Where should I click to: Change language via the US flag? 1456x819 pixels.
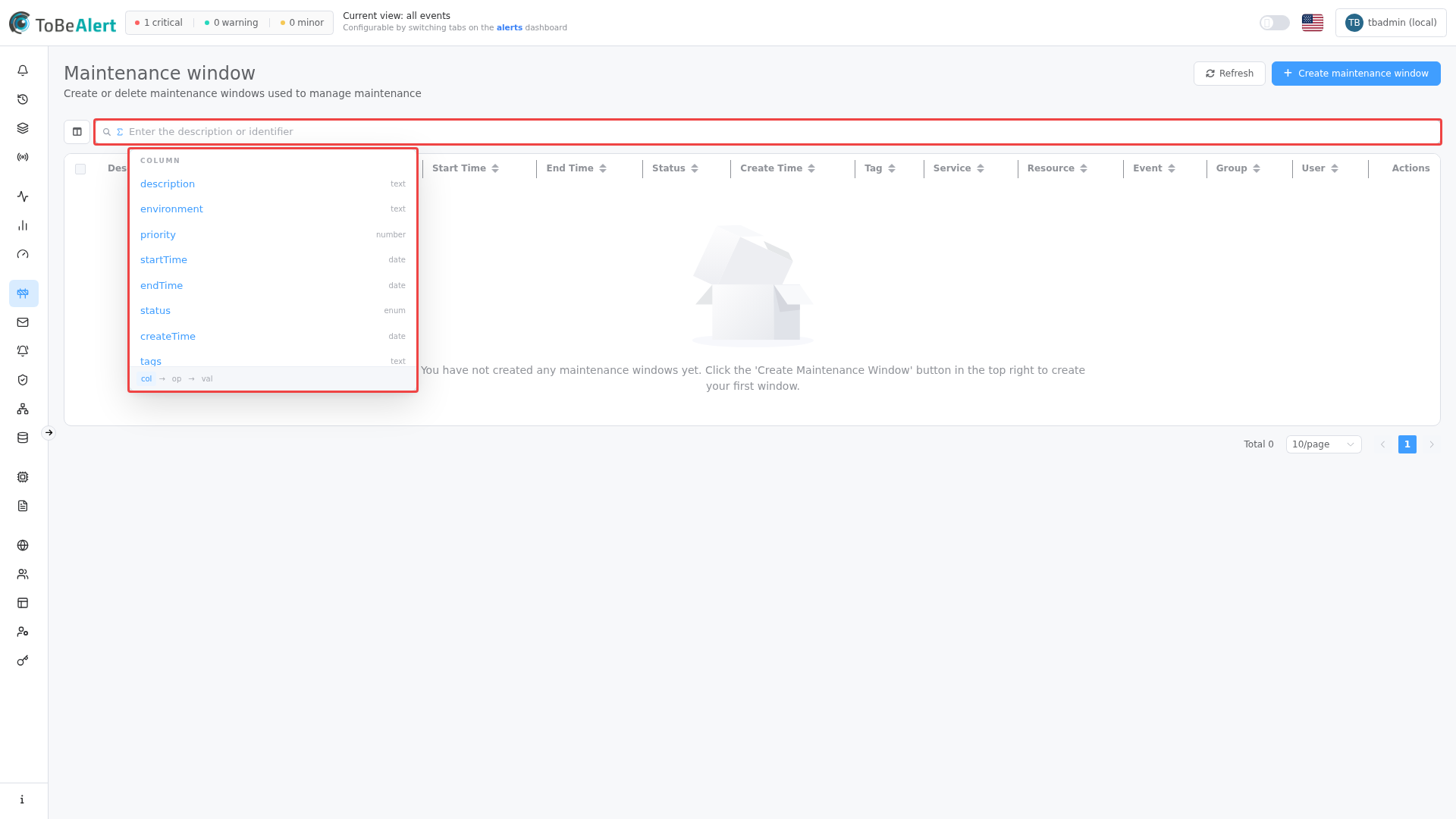click(x=1313, y=23)
